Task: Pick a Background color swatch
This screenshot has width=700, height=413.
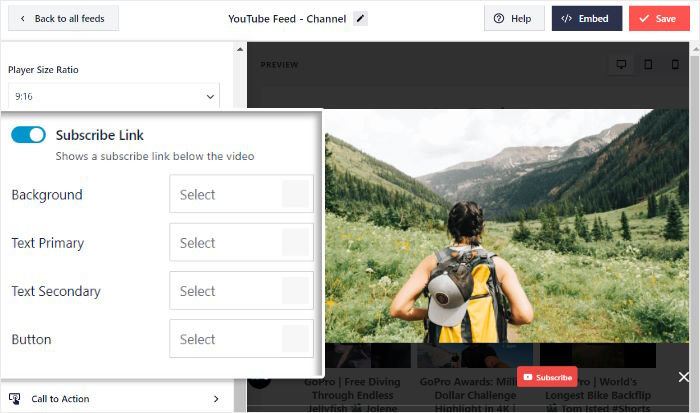Action: point(295,194)
